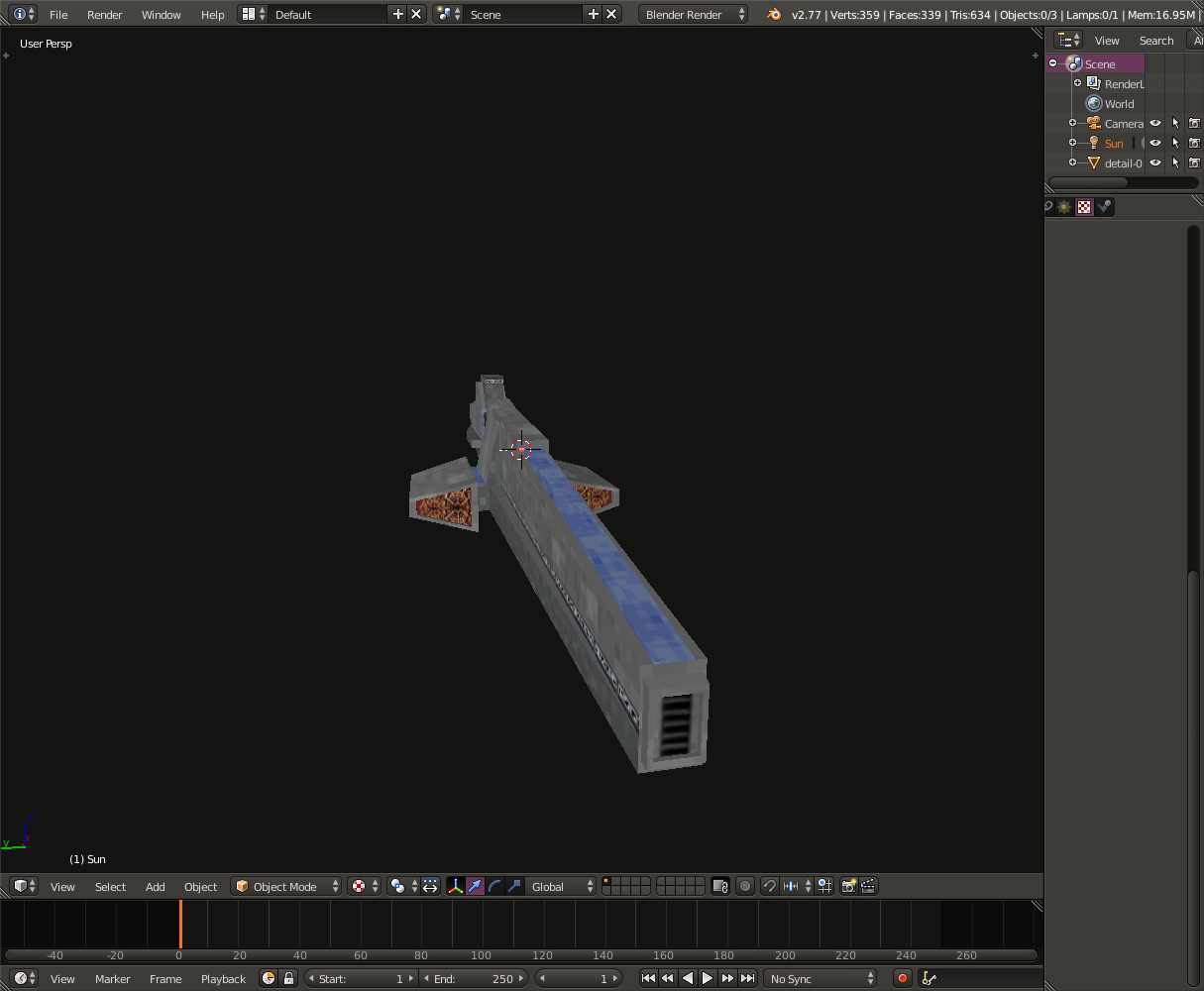Open the Render menu in the top bar

(x=104, y=15)
